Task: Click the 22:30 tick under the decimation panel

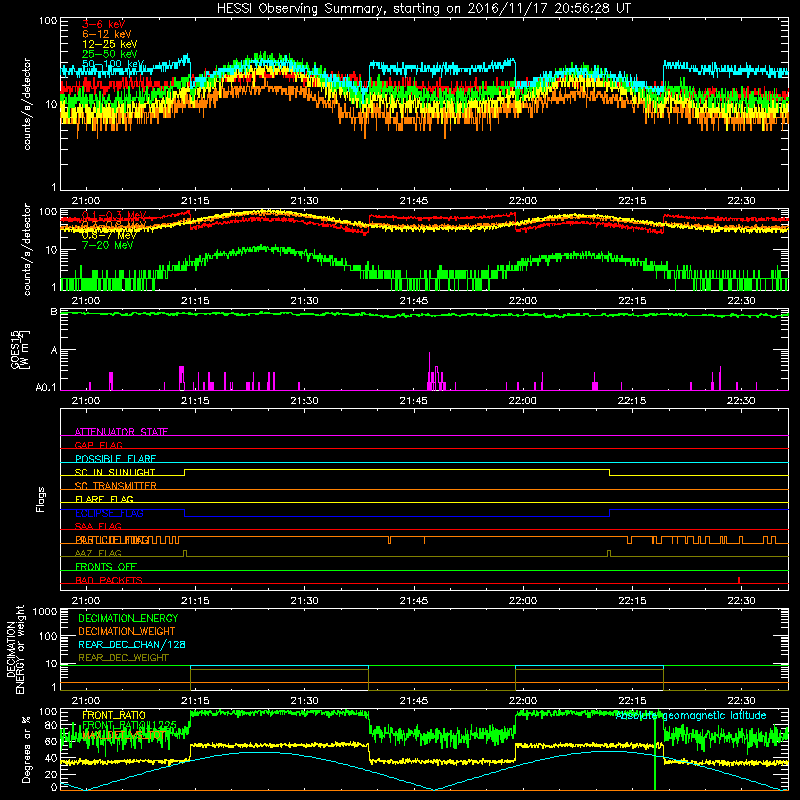Action: click(741, 701)
